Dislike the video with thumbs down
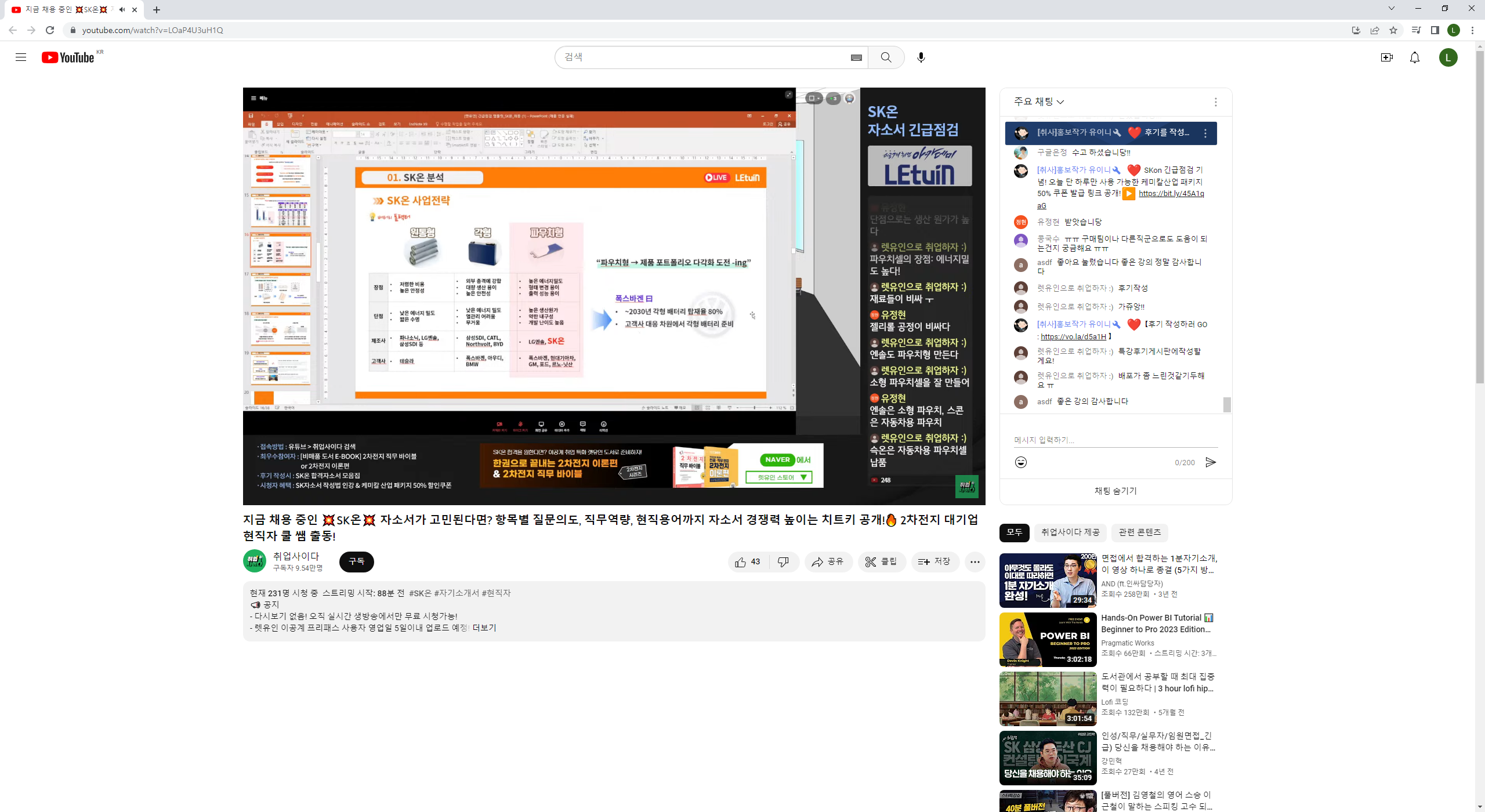 (x=784, y=561)
